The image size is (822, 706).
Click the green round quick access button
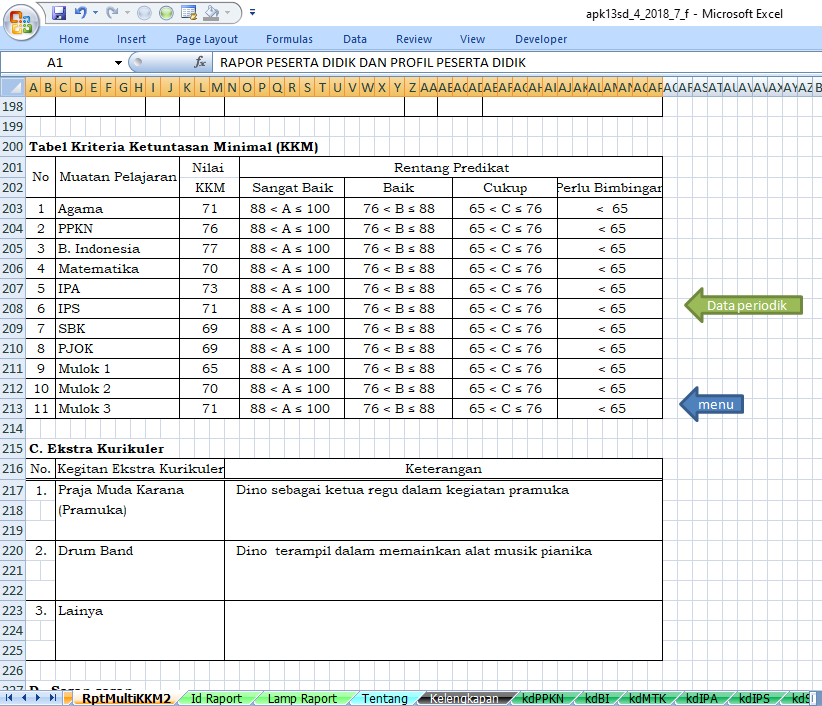(x=166, y=13)
